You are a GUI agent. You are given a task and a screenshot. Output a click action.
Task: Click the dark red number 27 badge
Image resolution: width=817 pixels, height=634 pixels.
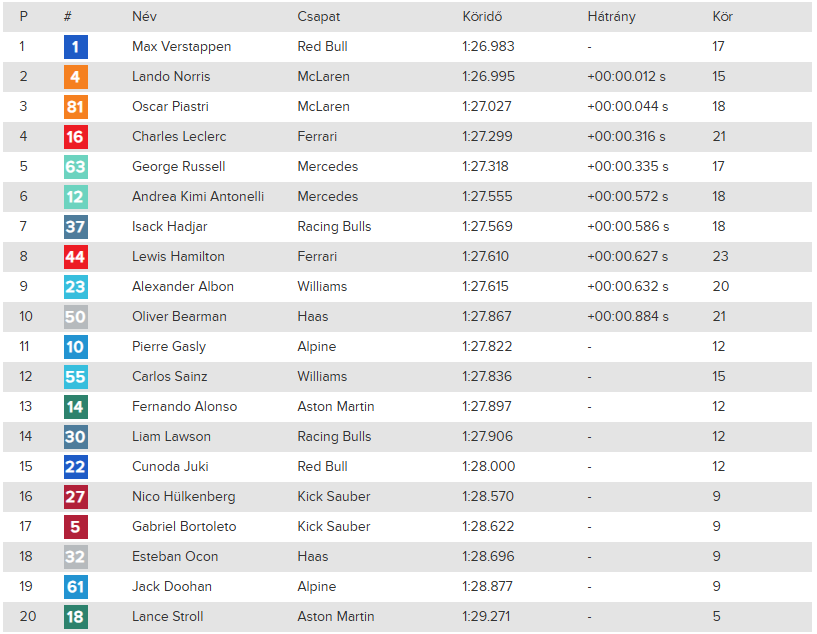[75, 497]
